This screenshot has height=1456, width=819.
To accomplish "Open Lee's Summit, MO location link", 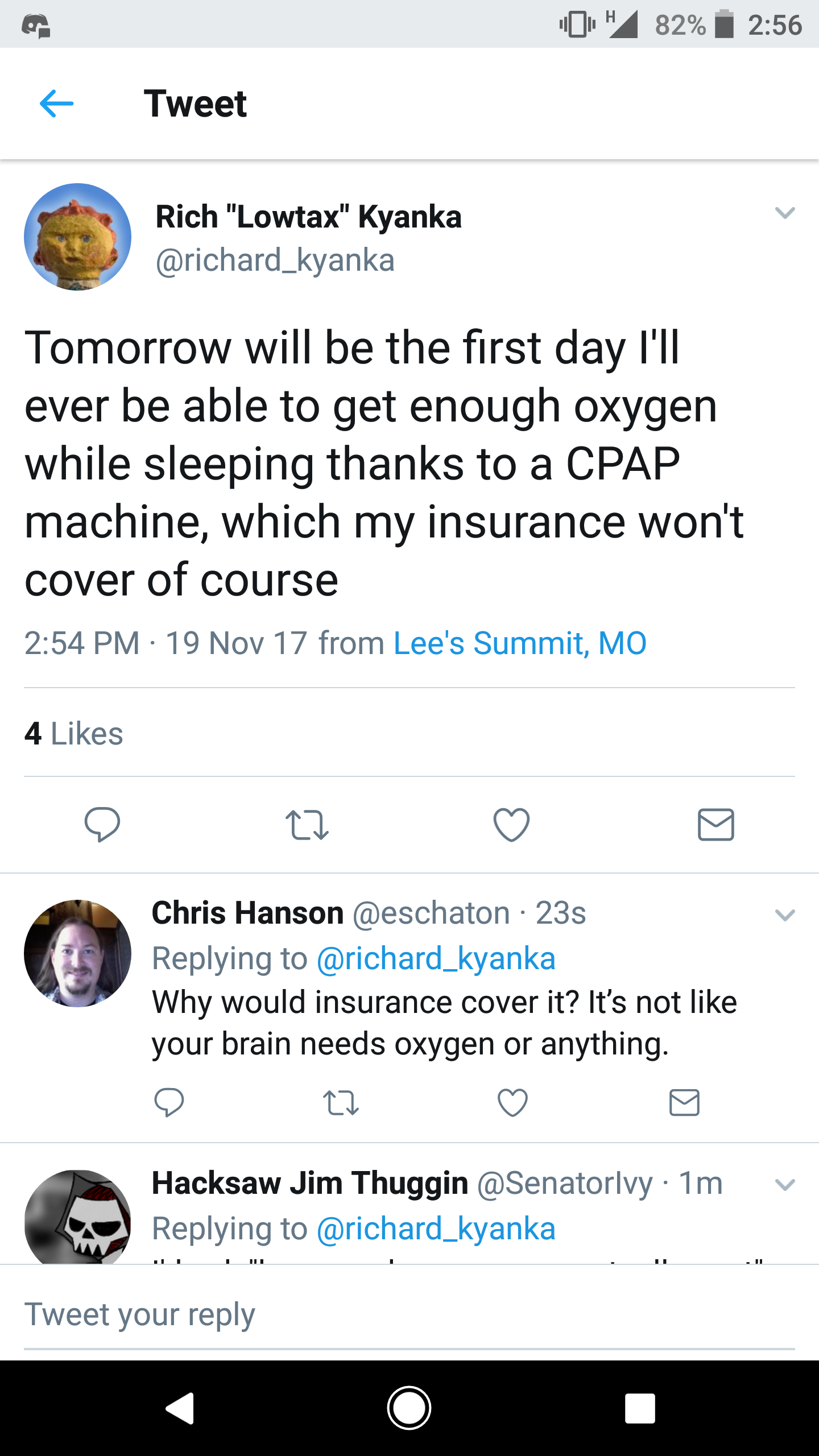I will (520, 643).
